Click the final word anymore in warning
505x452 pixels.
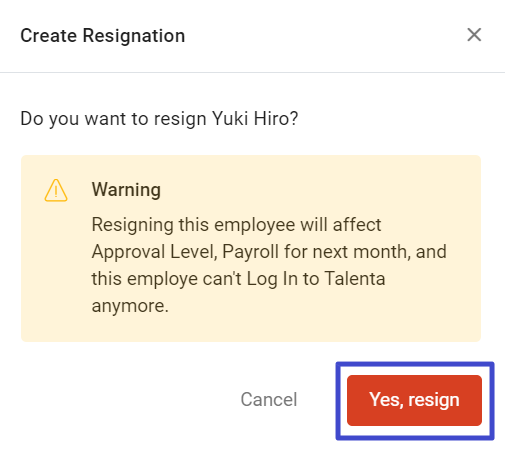tap(130, 306)
